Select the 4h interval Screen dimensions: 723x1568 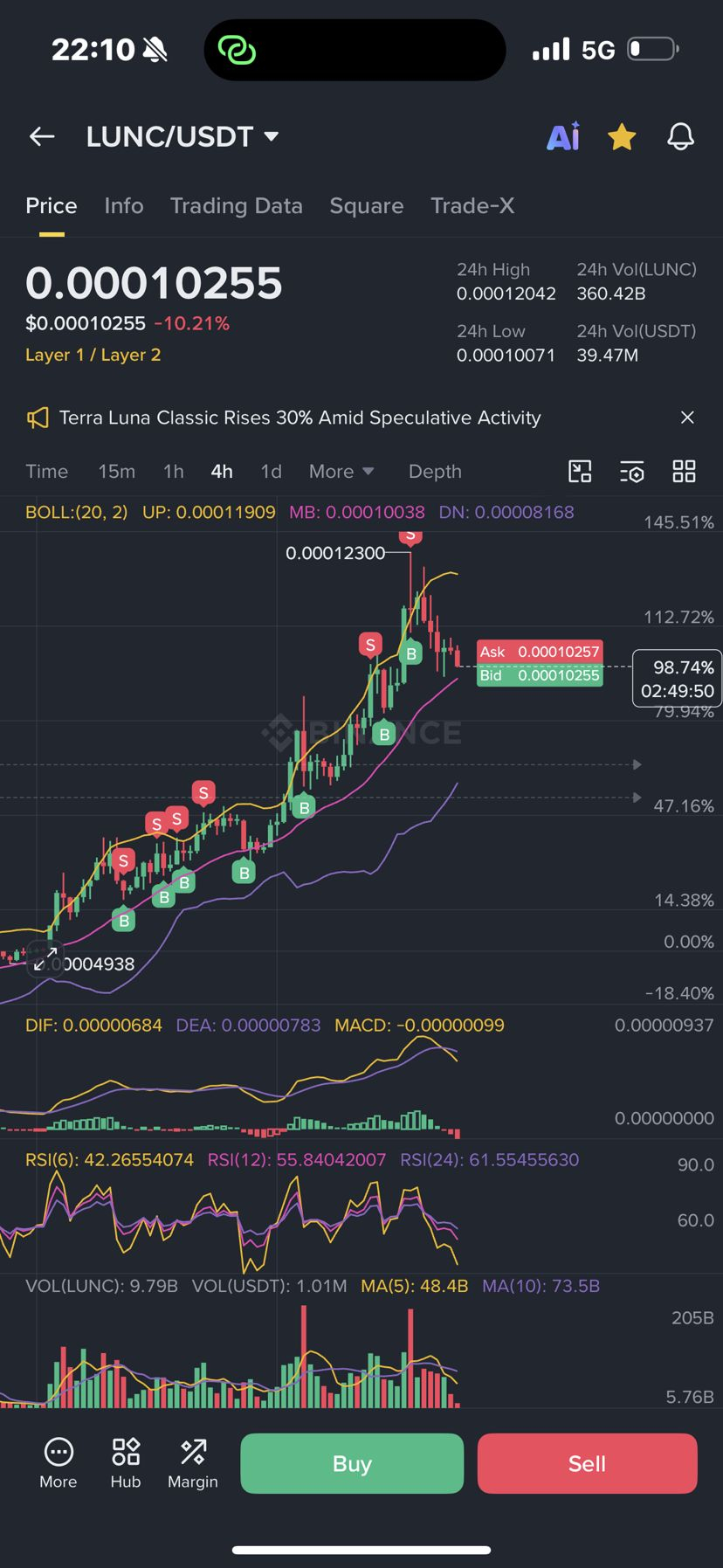coord(222,472)
